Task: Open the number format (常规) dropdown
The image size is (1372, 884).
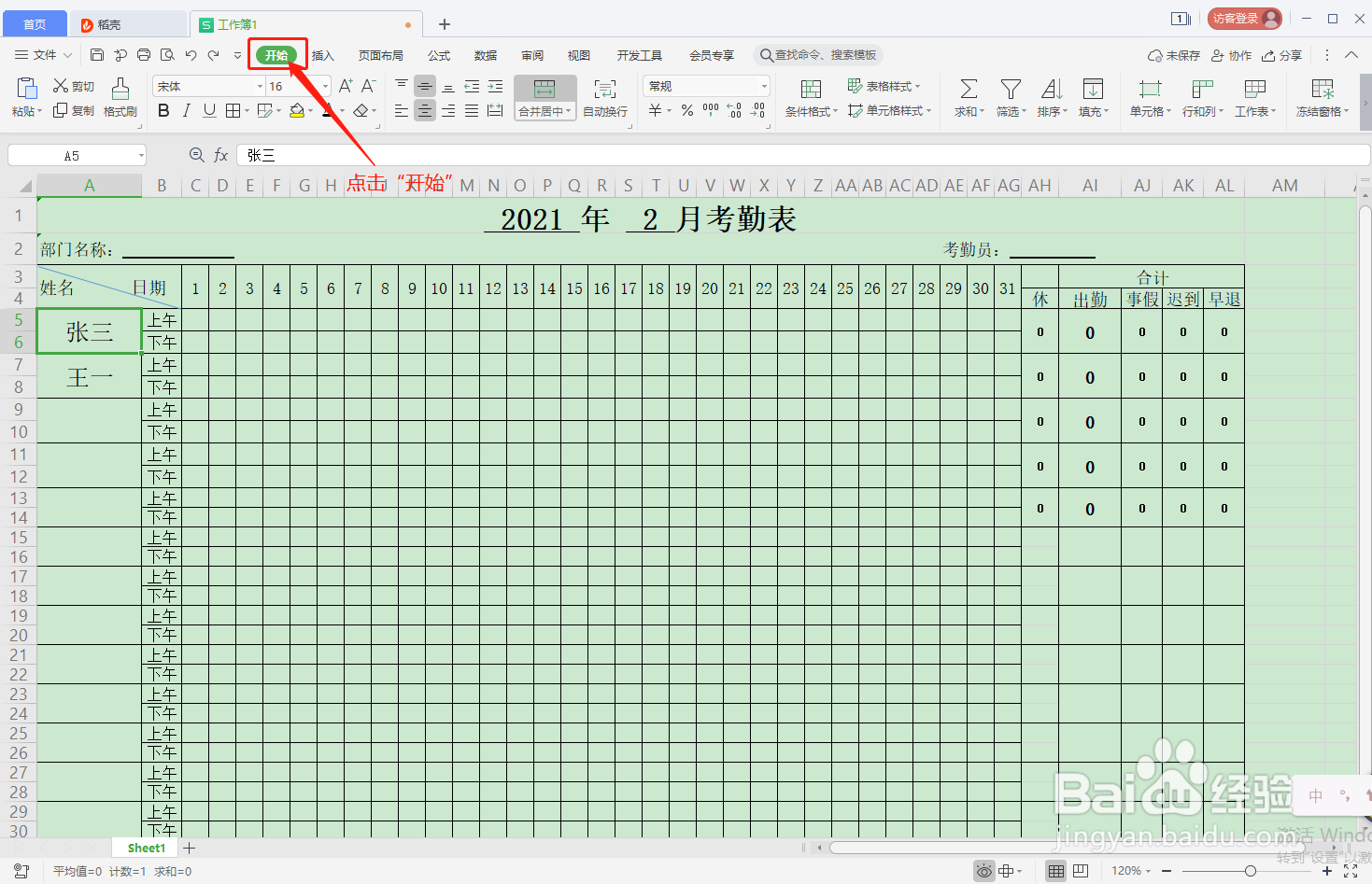Action: (x=763, y=86)
